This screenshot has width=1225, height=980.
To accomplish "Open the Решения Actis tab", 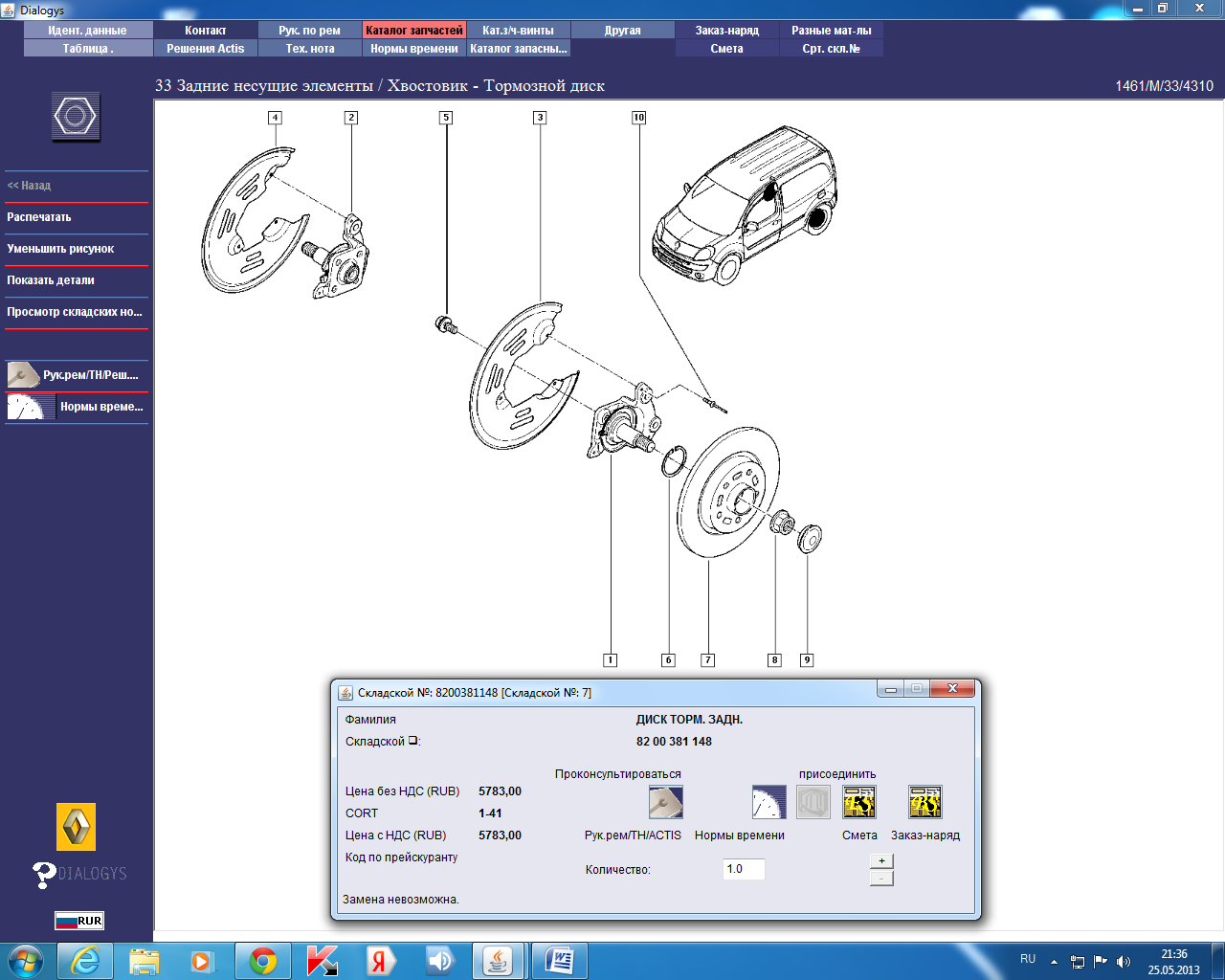I will 206,49.
